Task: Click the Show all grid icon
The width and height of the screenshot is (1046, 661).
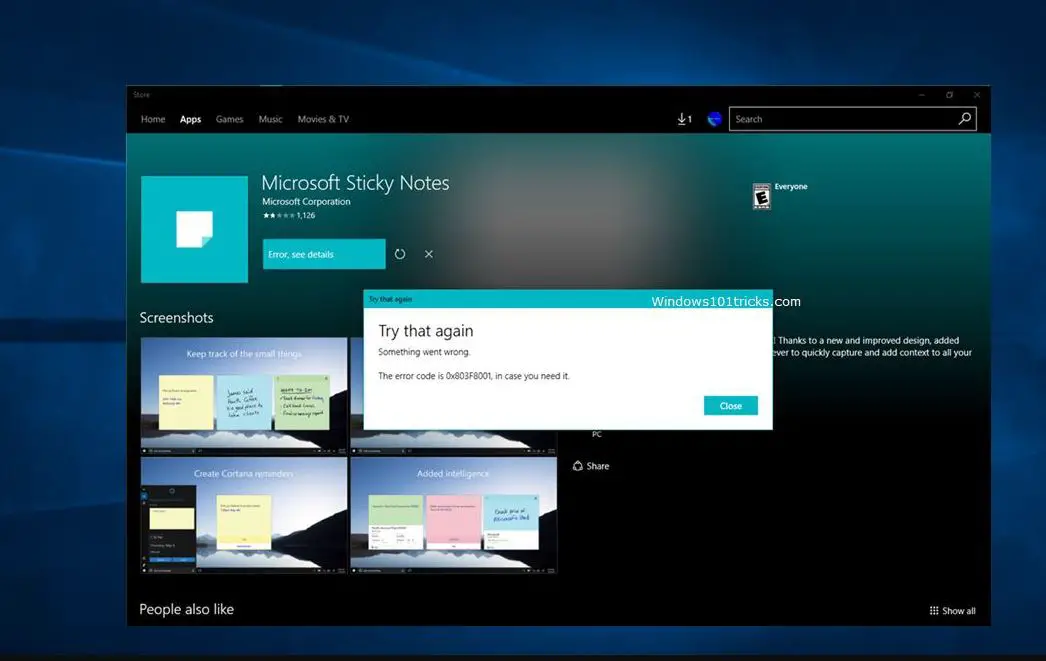Action: (934, 610)
